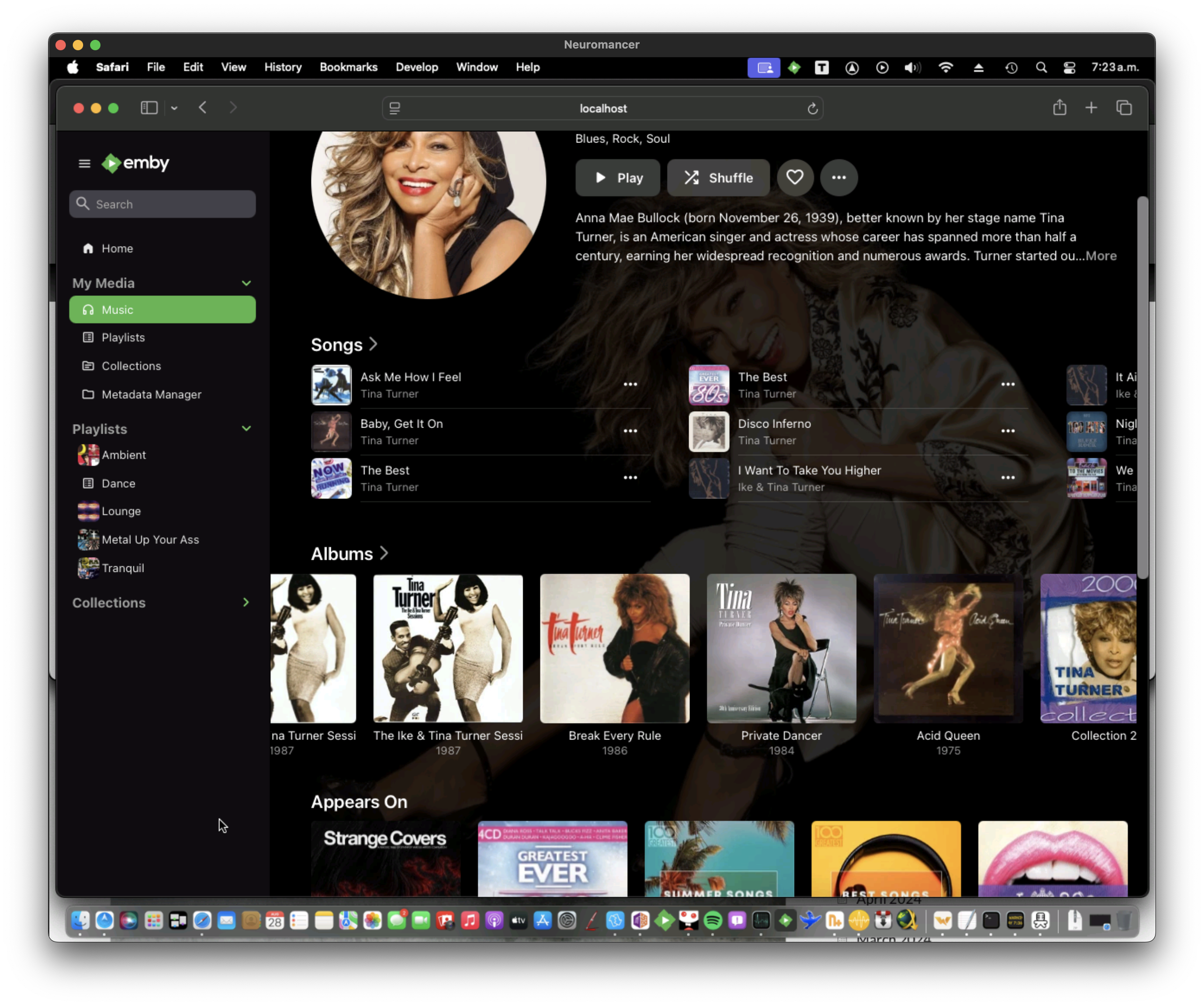Open options for Disco Inferno song
The height and width of the screenshot is (1006, 1204).
click(x=1007, y=431)
